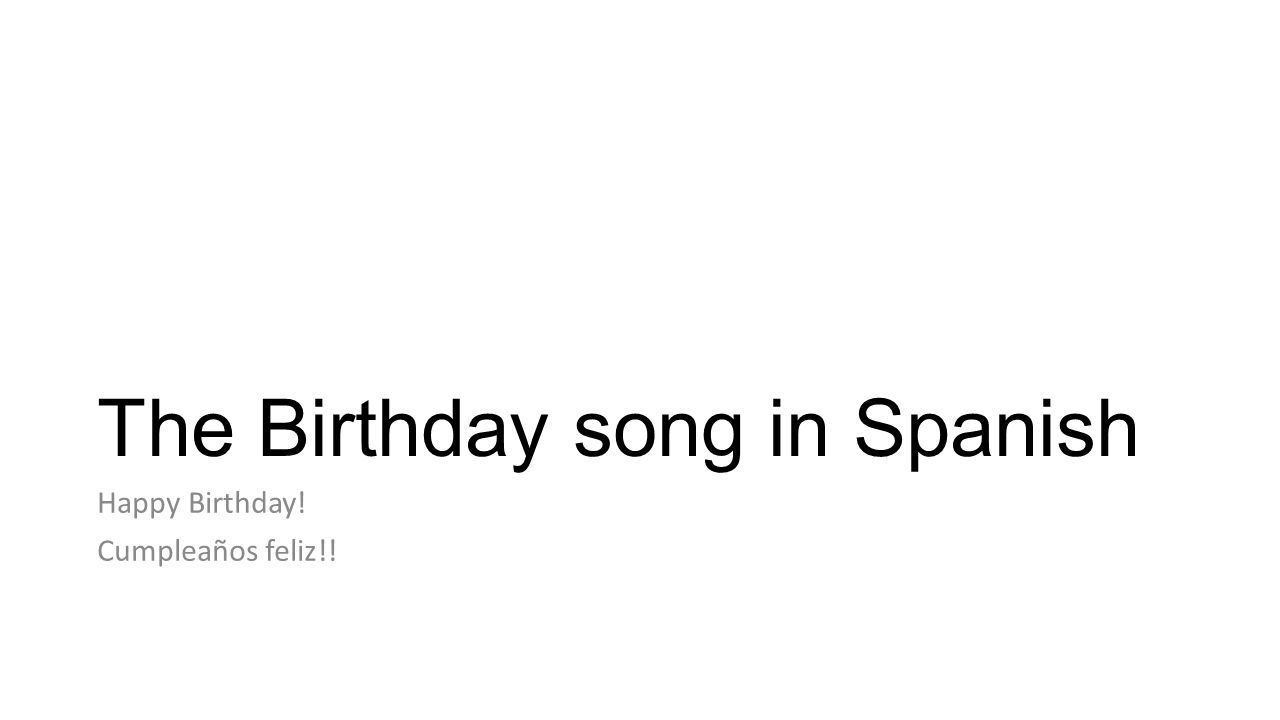Click the capital "C" of Cumpleaños

[105, 551]
